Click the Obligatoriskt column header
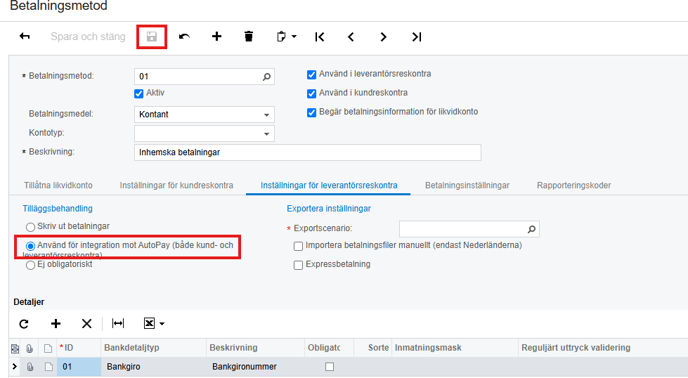 329,348
